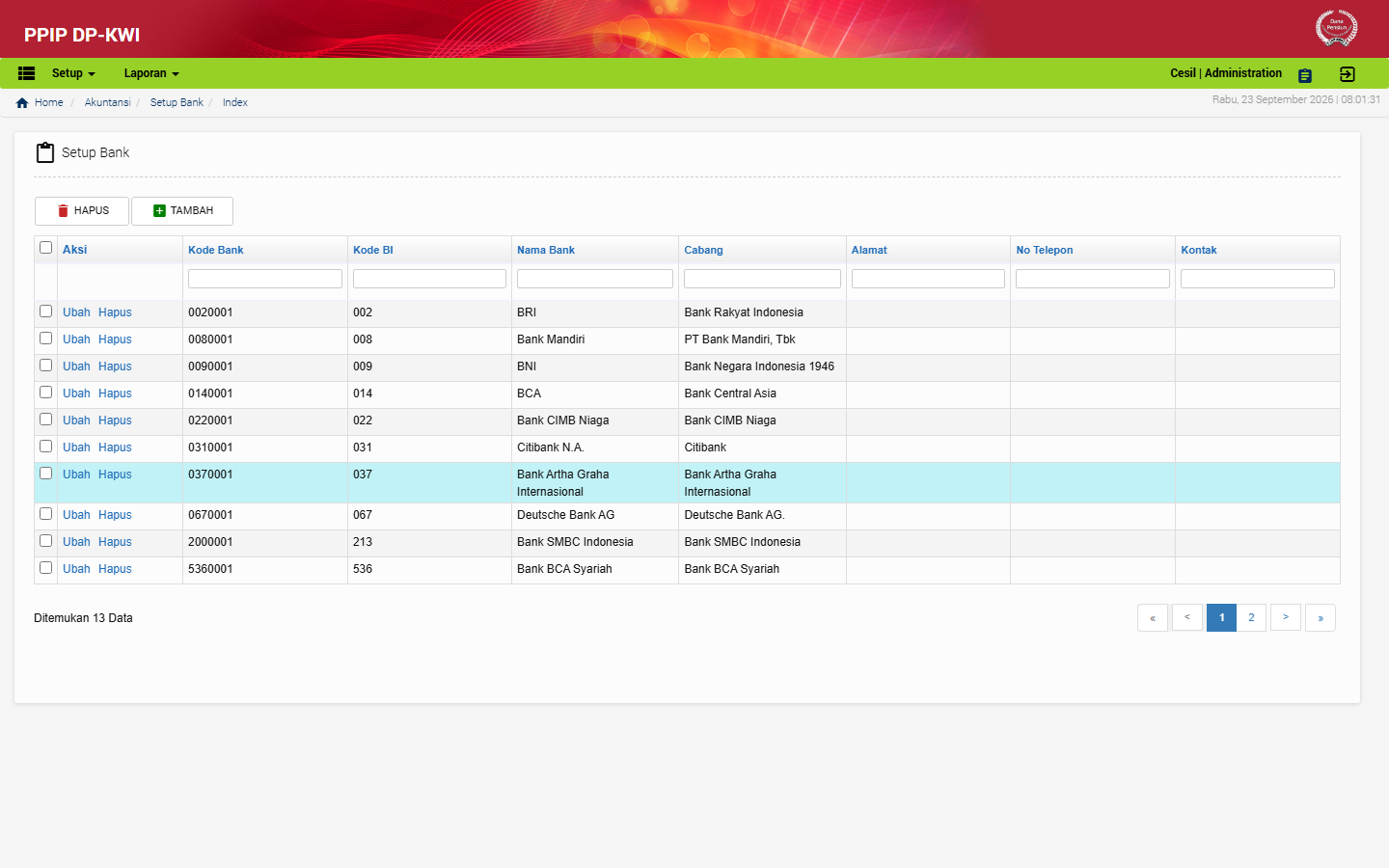
Task: Open the Setup dropdown menu
Action: (73, 73)
